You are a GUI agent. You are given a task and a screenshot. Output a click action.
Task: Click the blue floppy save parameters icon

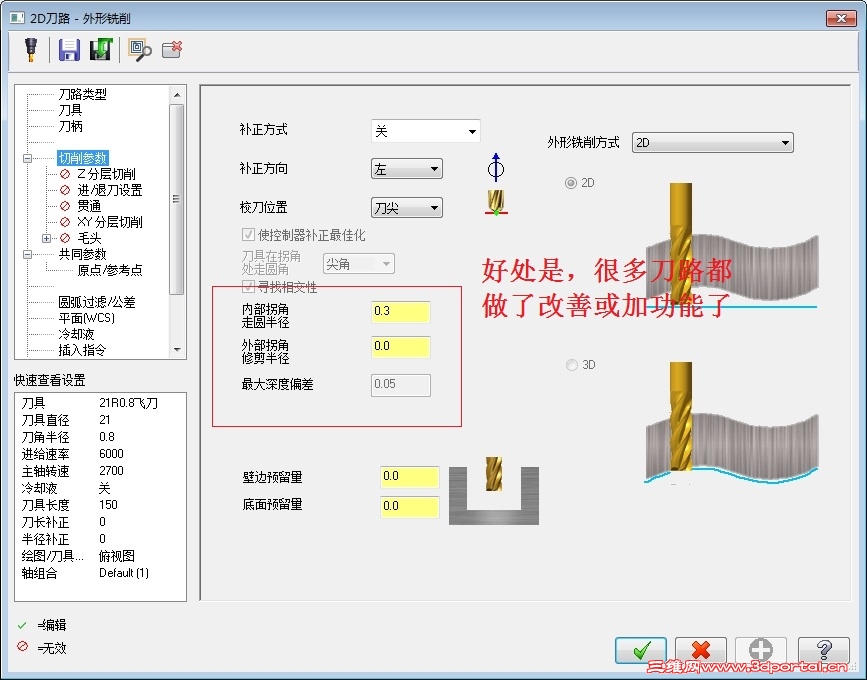[x=69, y=50]
